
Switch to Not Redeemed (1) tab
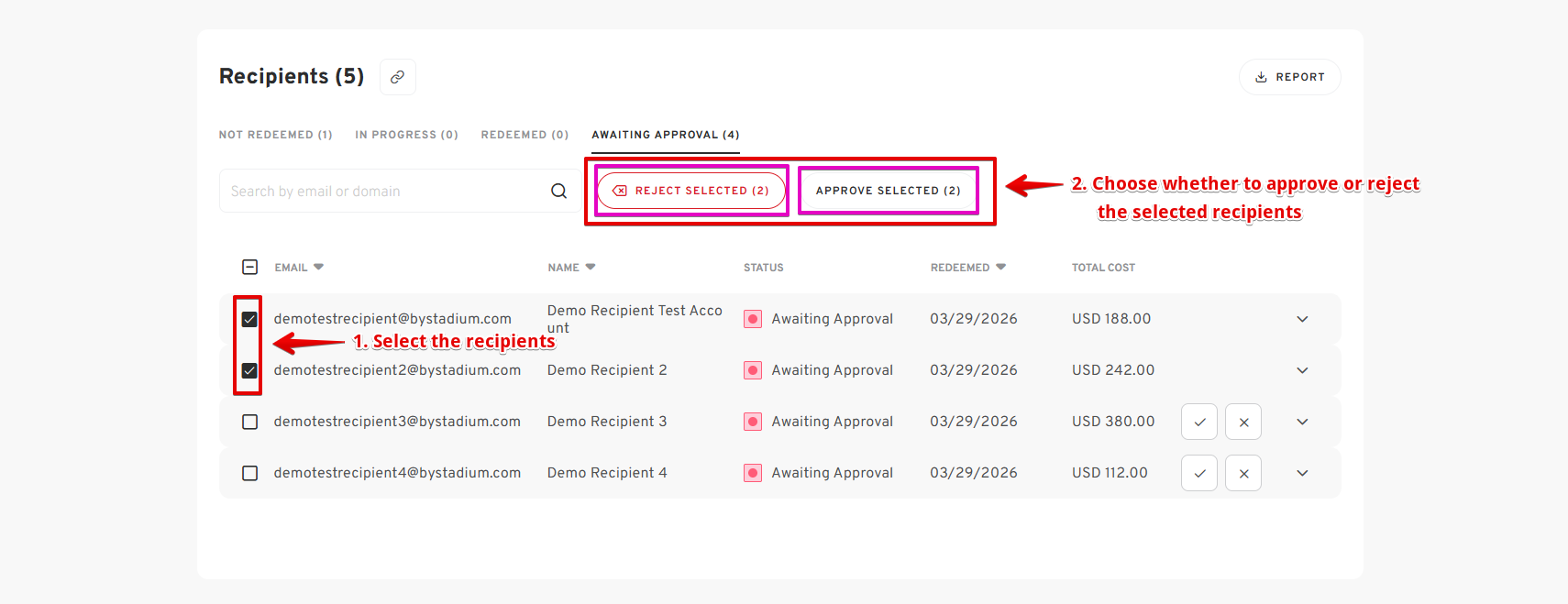[x=276, y=135]
